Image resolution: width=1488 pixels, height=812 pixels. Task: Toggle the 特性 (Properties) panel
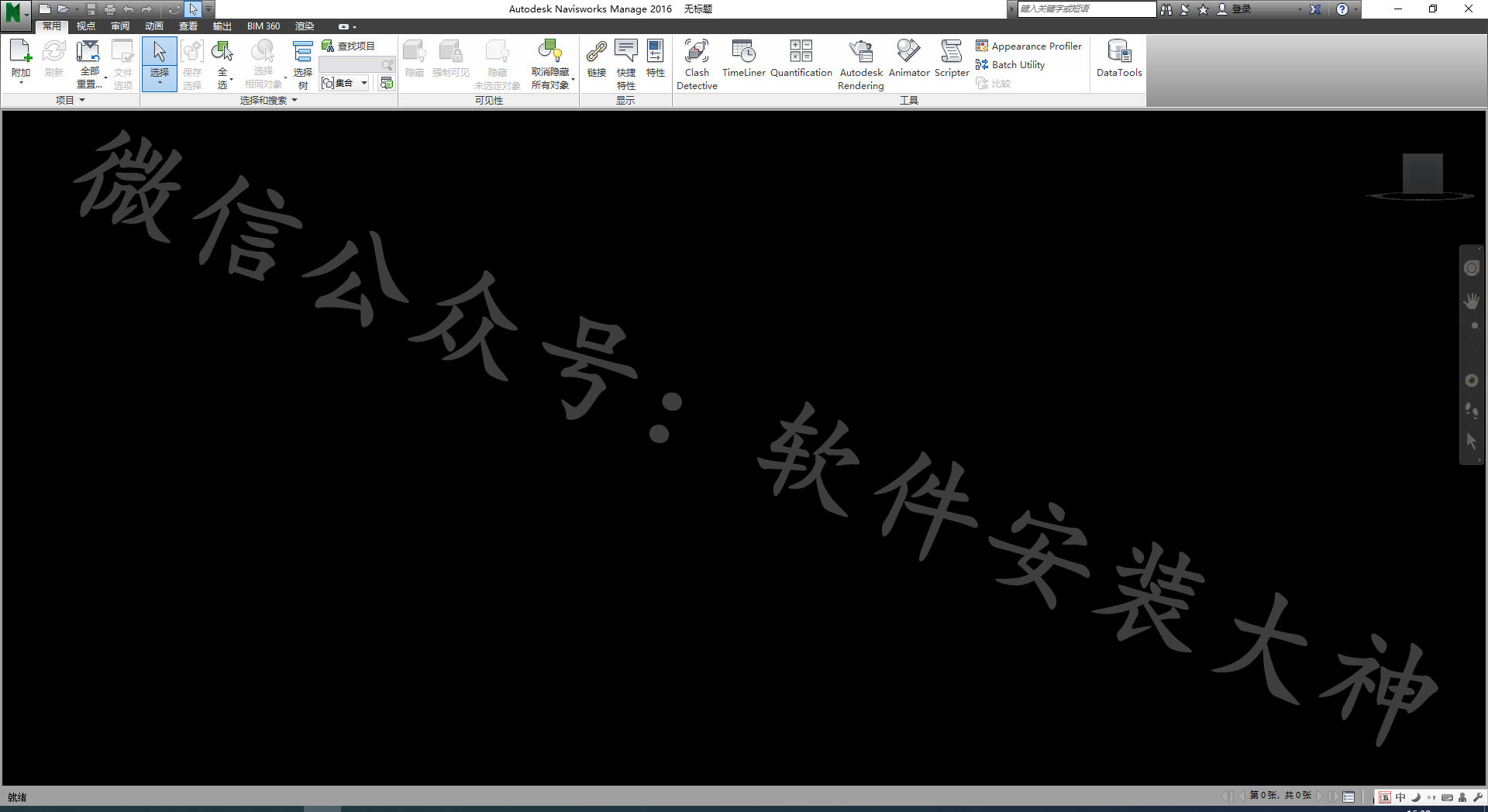[x=656, y=59]
